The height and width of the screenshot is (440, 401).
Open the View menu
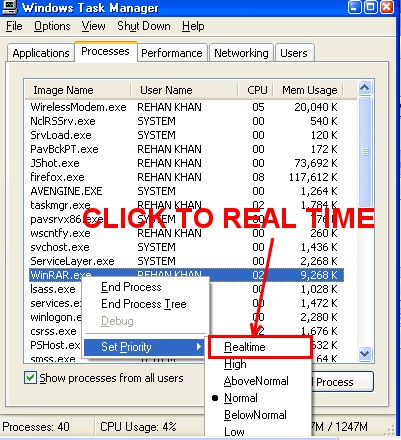(93, 26)
